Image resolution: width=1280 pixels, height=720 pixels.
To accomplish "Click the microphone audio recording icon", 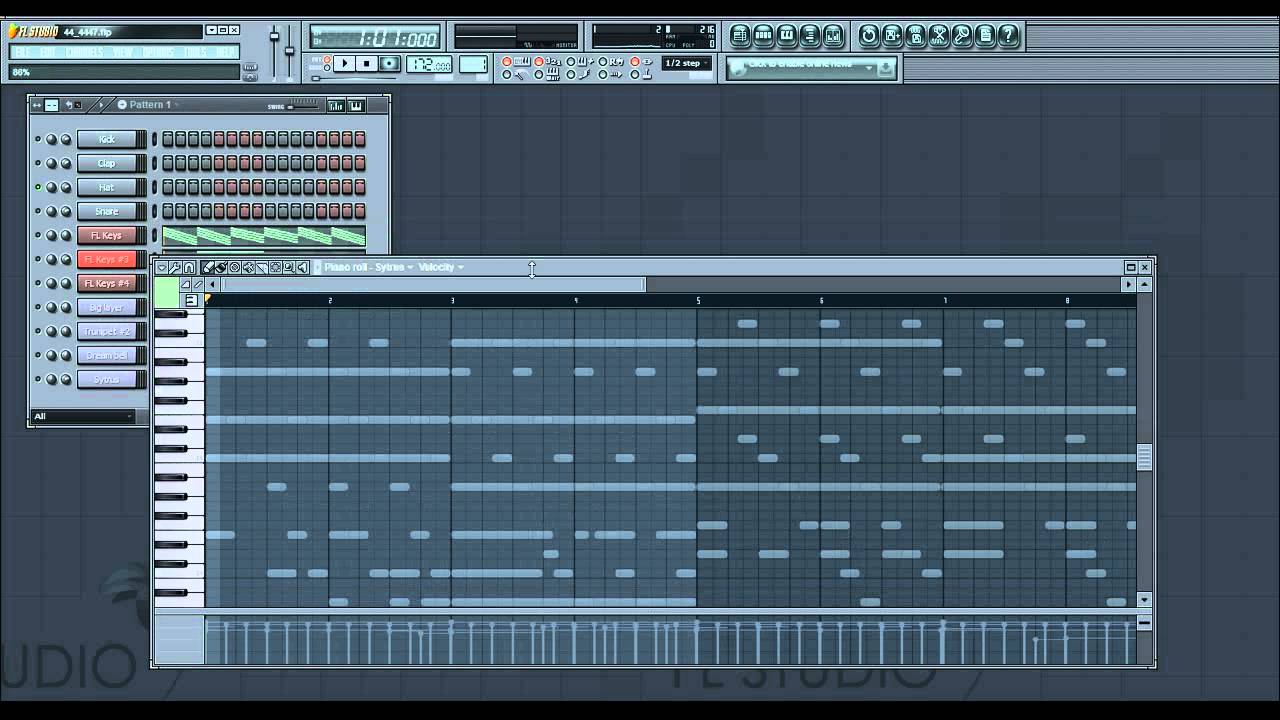I will 961,36.
